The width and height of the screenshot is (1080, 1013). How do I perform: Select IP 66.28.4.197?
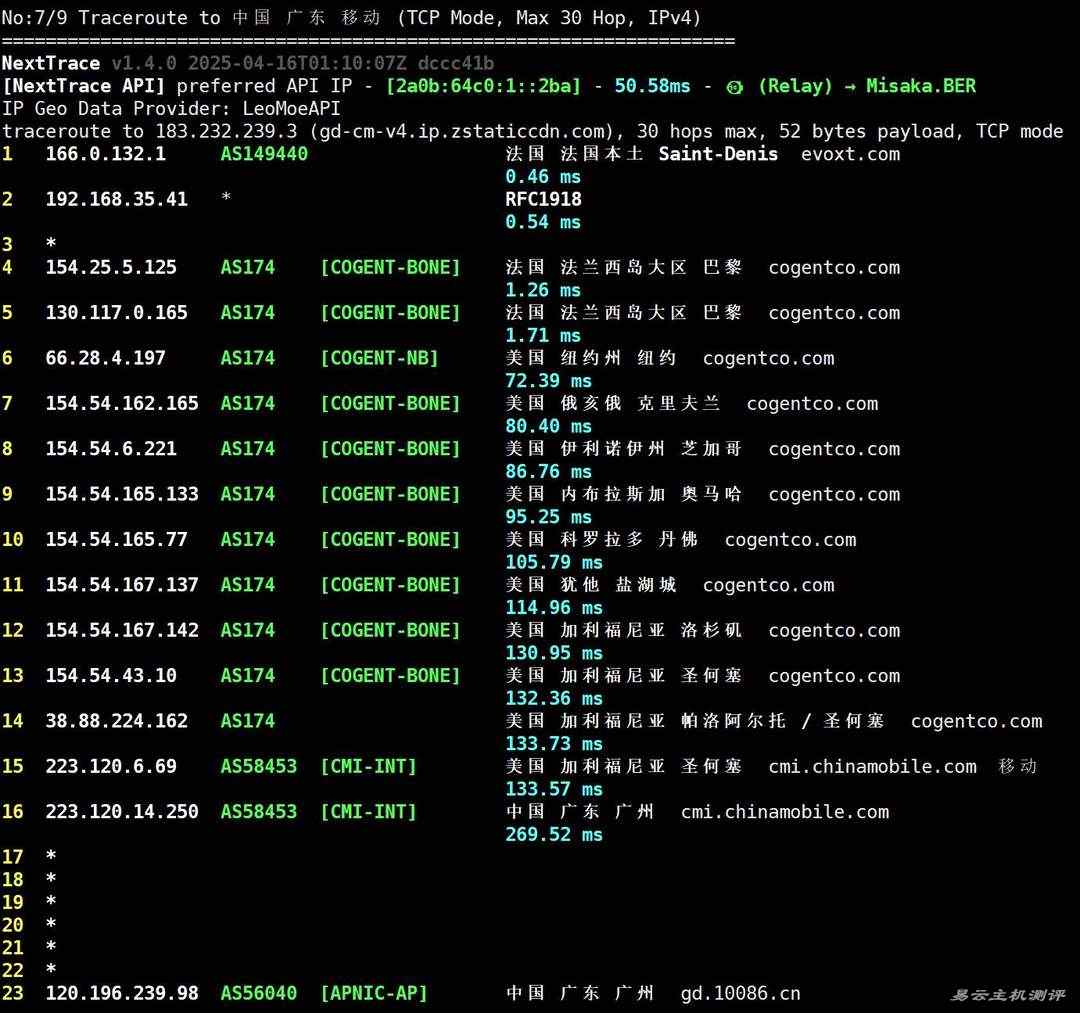(x=105, y=358)
